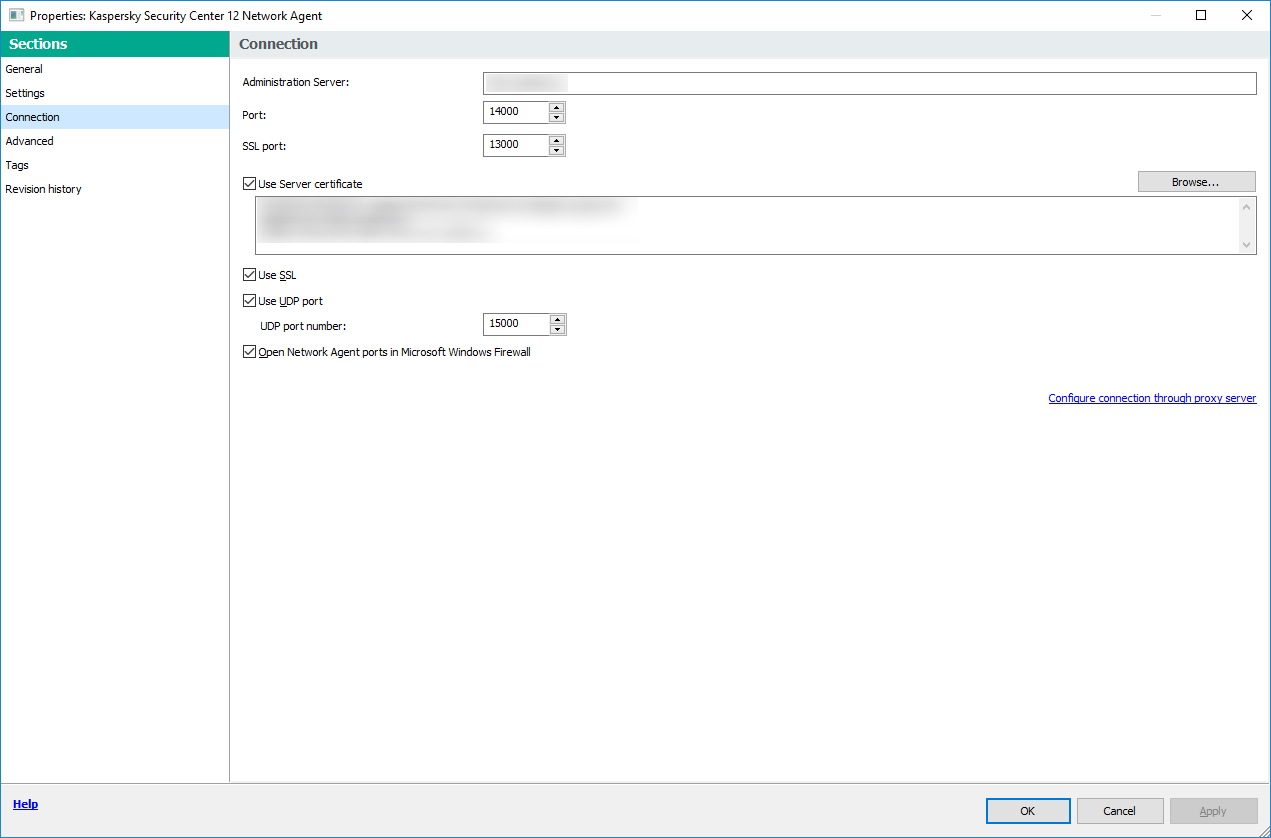The width and height of the screenshot is (1271, 838).
Task: Click the Cancel button
Action: pyautogui.click(x=1120, y=811)
